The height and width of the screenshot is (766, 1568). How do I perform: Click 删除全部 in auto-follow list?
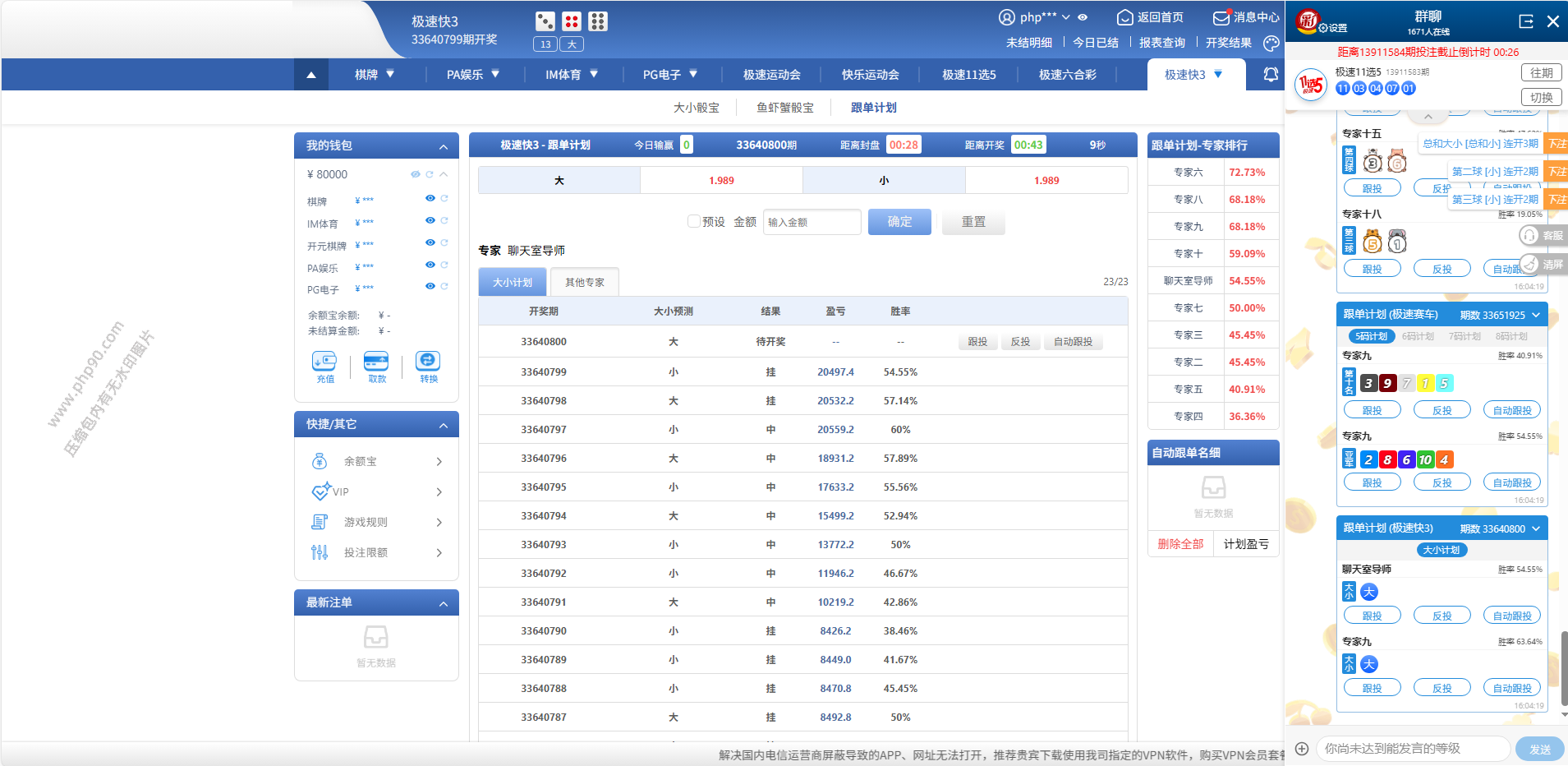tap(1180, 544)
